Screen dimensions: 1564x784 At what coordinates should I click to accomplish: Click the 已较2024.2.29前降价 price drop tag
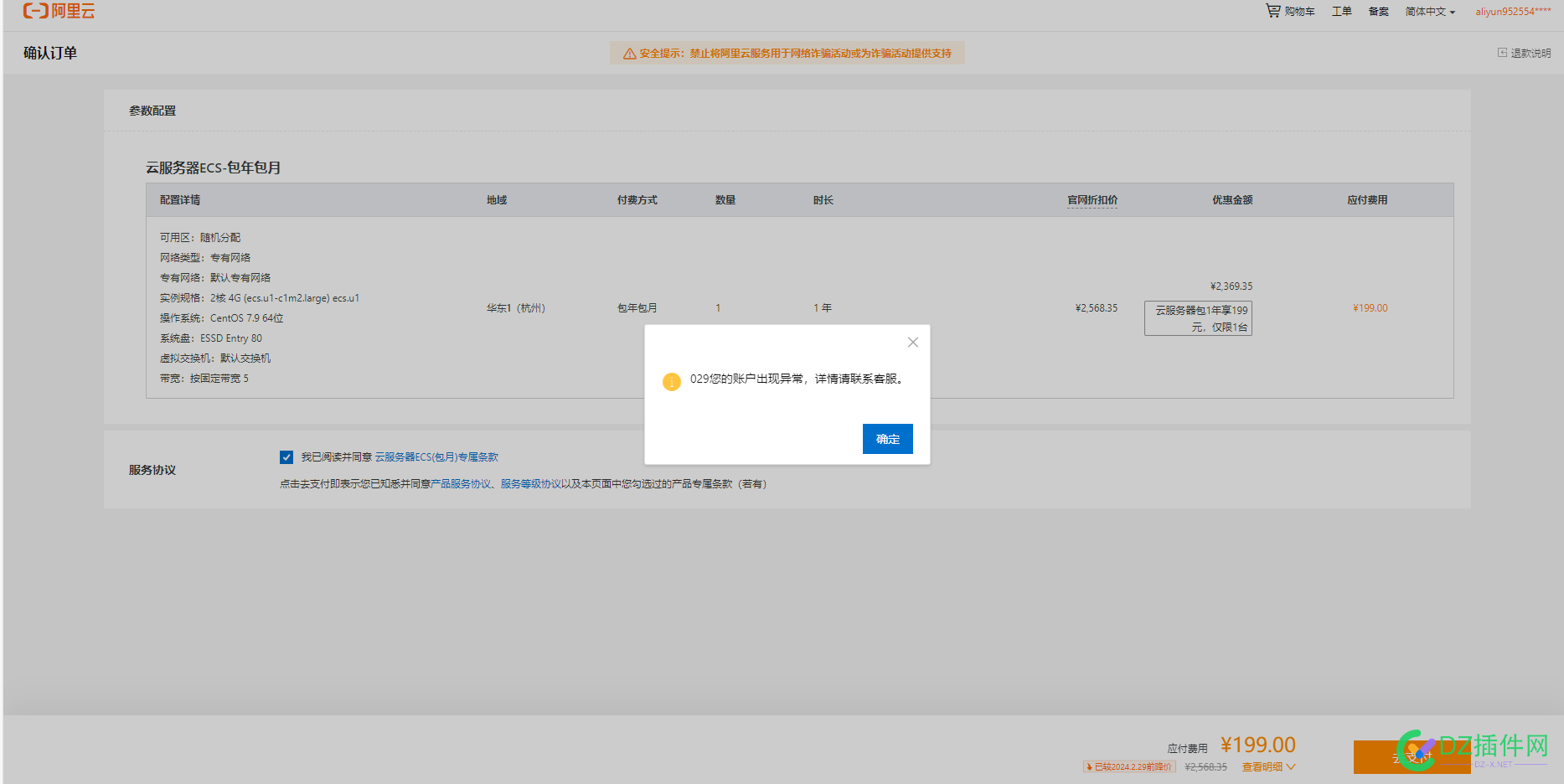point(1129,767)
